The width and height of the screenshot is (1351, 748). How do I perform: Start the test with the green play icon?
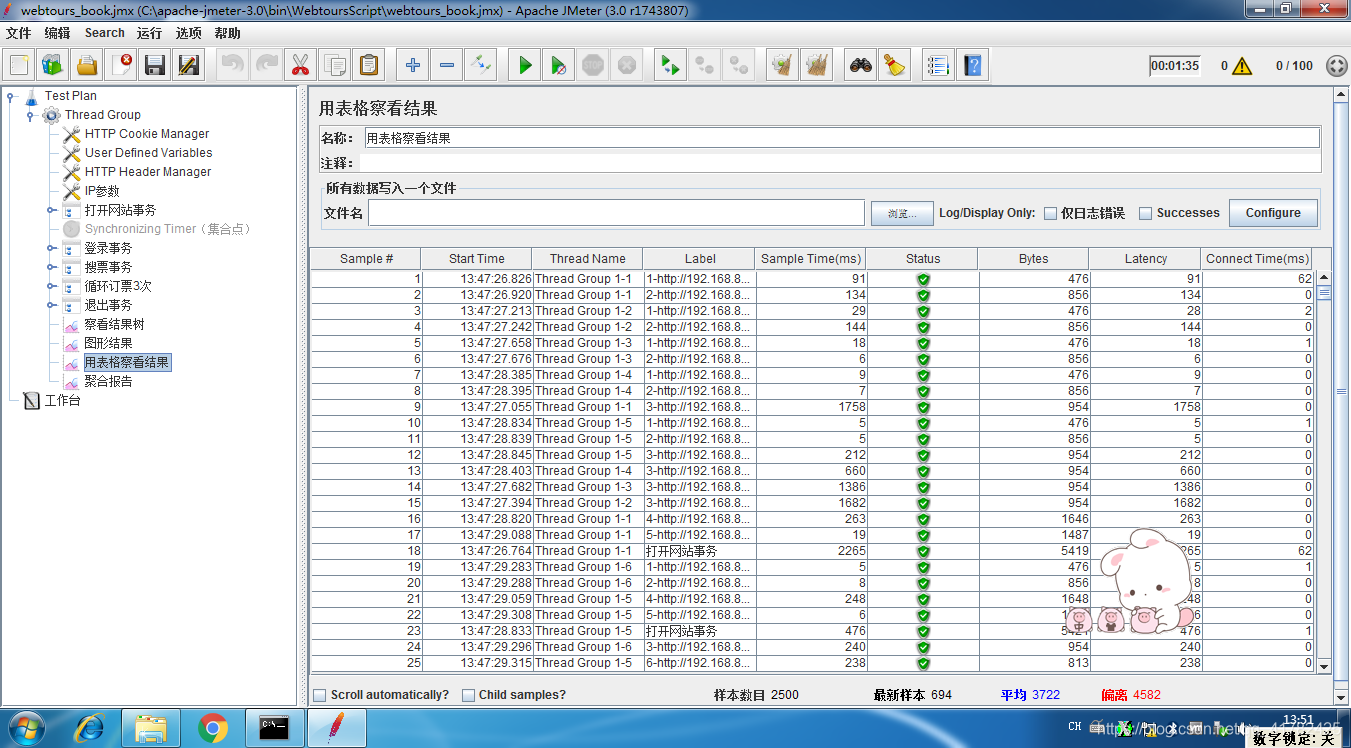click(525, 66)
